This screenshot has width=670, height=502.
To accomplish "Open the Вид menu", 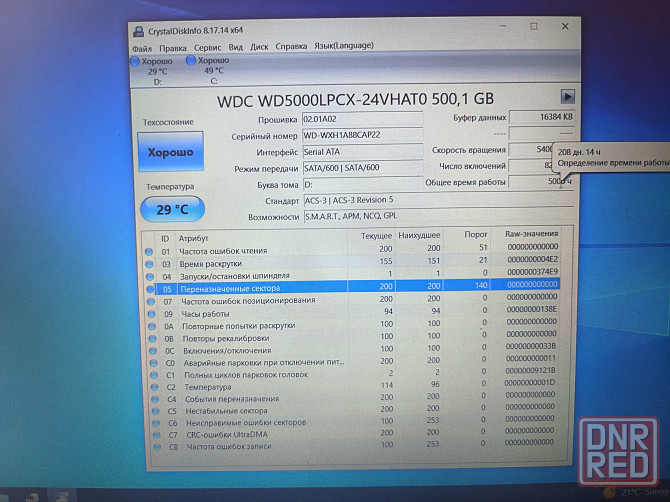I will pyautogui.click(x=235, y=47).
